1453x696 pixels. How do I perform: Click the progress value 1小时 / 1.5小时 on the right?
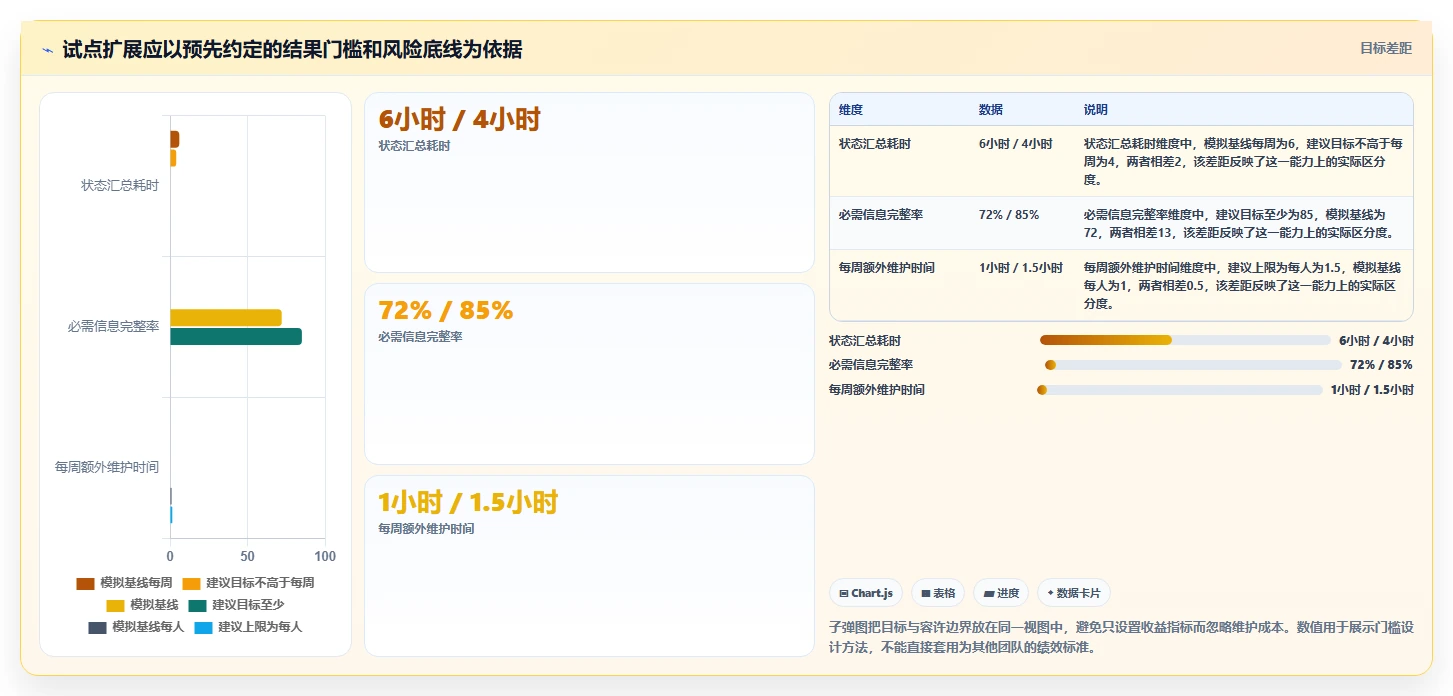point(1372,390)
